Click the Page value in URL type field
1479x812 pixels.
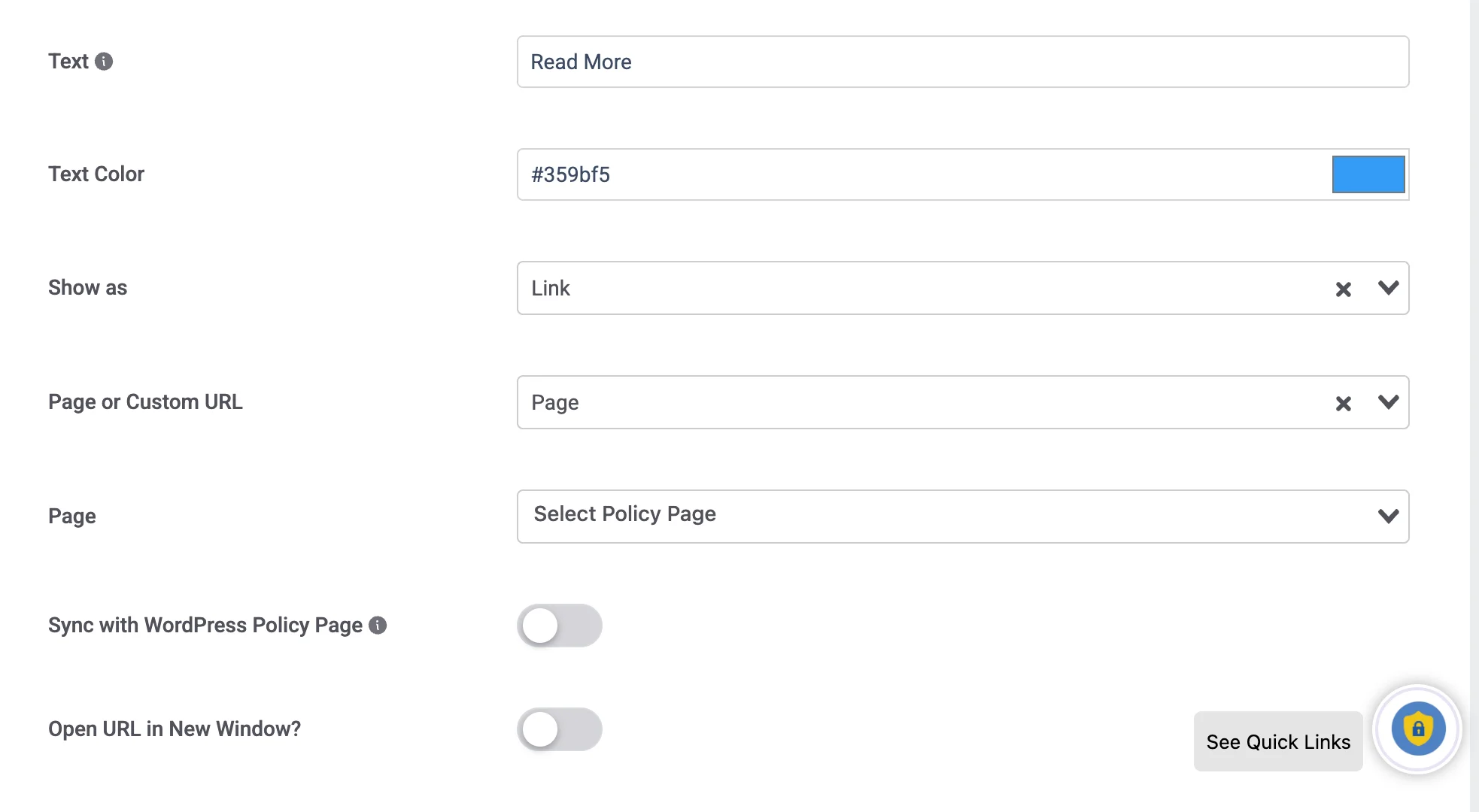[x=555, y=403]
